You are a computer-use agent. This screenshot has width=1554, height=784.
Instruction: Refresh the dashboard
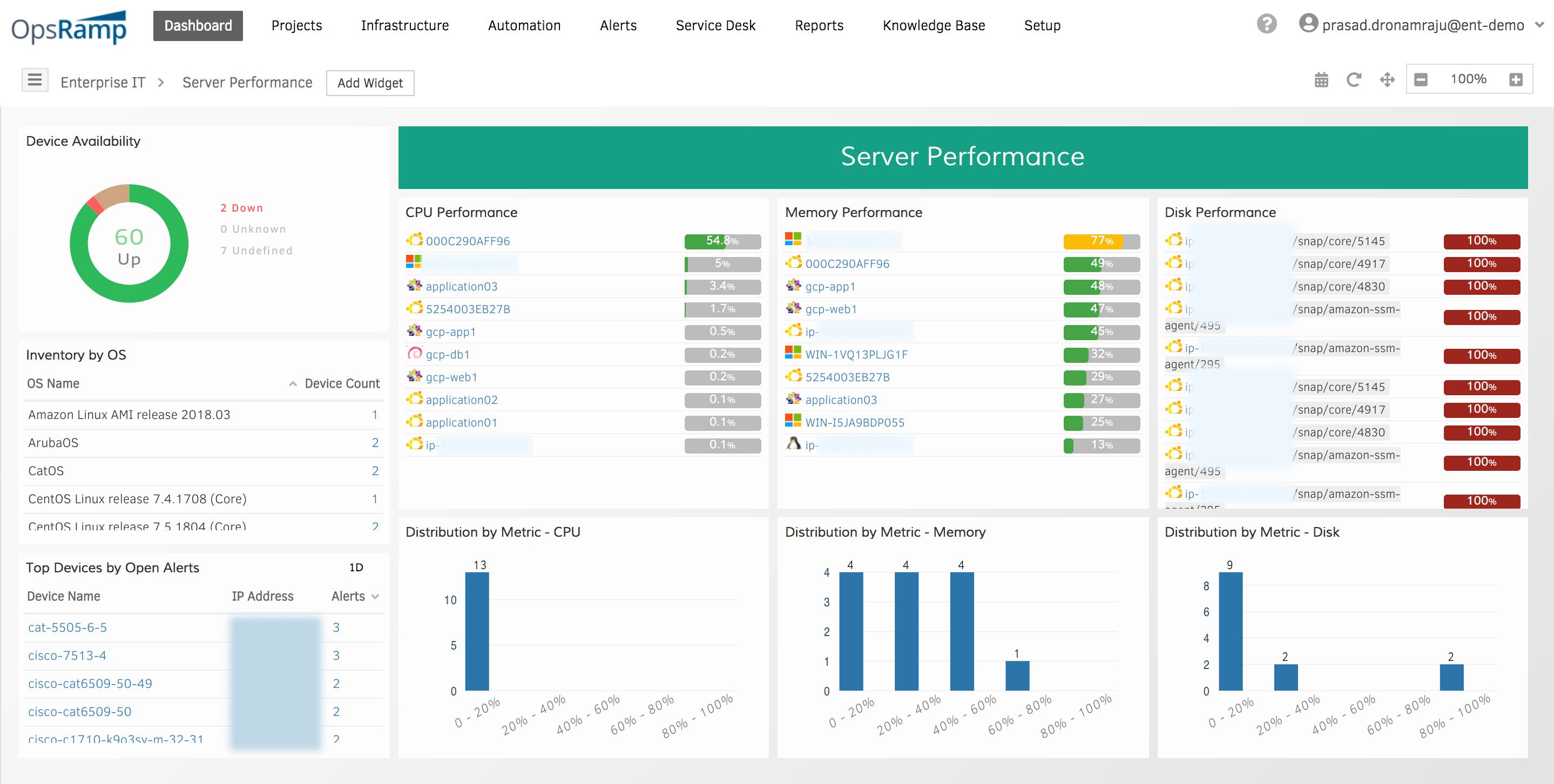coord(1353,79)
